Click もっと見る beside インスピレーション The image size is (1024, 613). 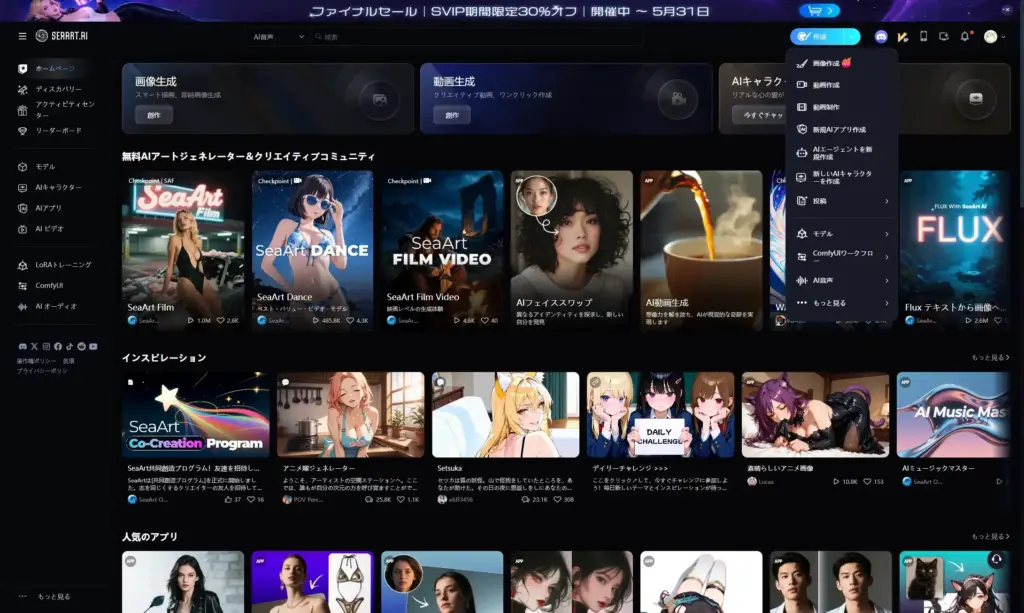point(990,358)
